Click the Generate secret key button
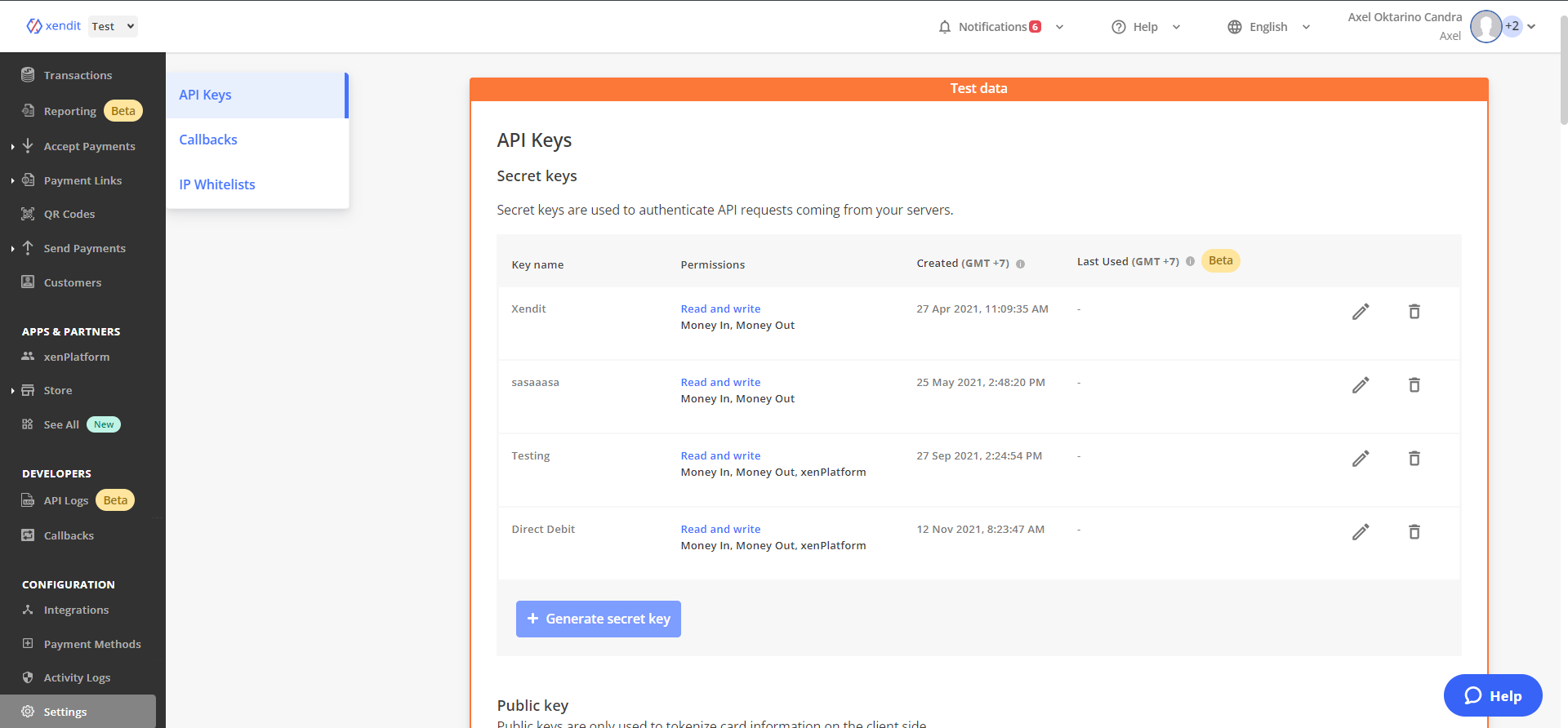1568x728 pixels. [x=599, y=619]
